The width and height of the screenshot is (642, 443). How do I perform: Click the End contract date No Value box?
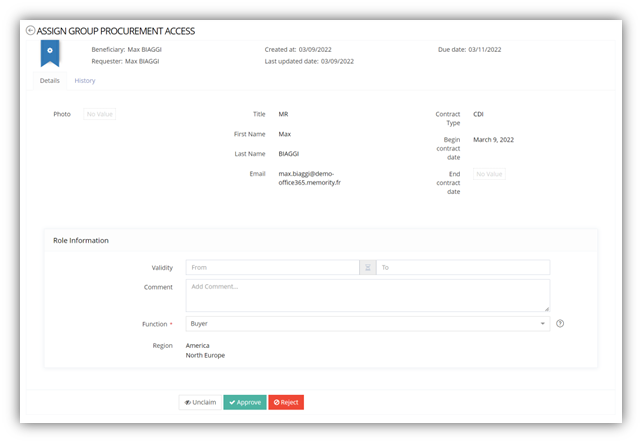click(x=489, y=174)
